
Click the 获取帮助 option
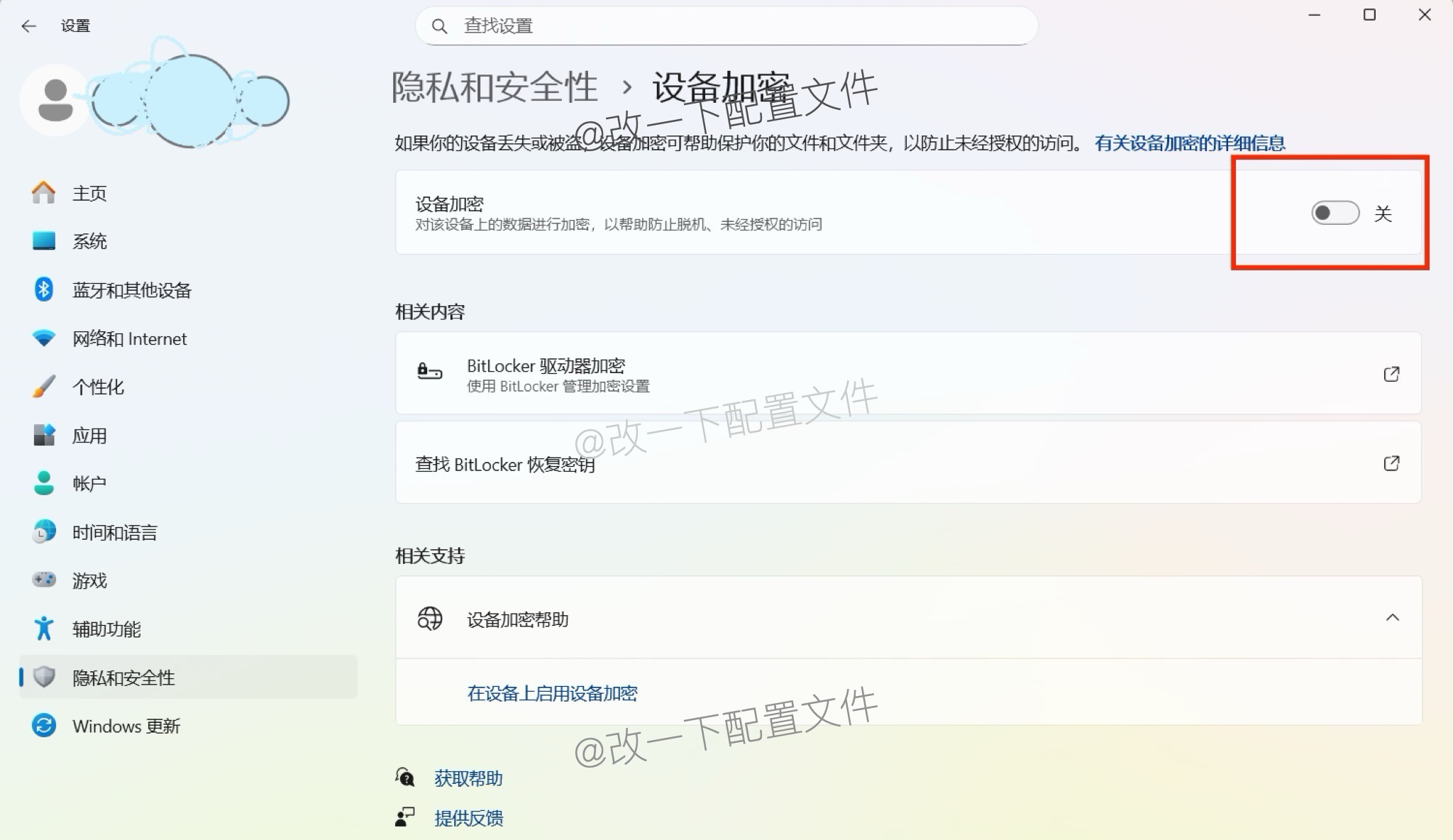[x=468, y=778]
